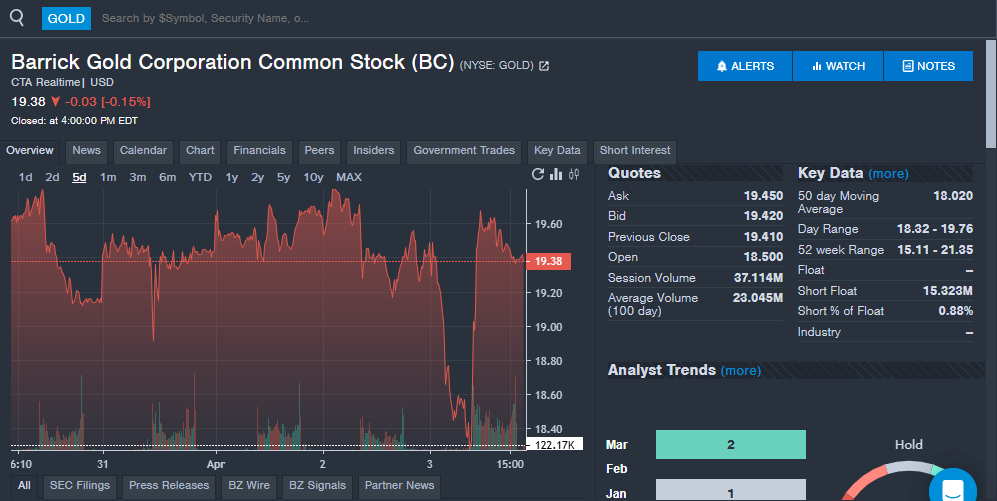Screen dimensions: 997x501
Task: Switch to the Short Interest tab
Action: click(x=635, y=151)
